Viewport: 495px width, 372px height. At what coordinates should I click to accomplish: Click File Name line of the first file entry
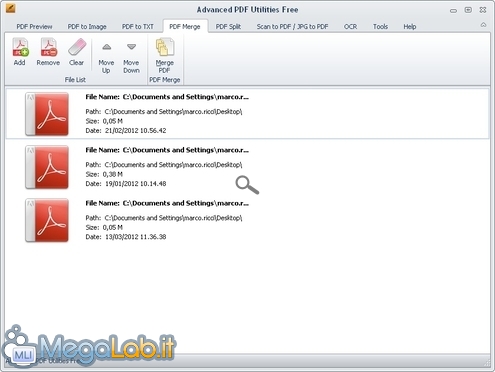coord(167,97)
